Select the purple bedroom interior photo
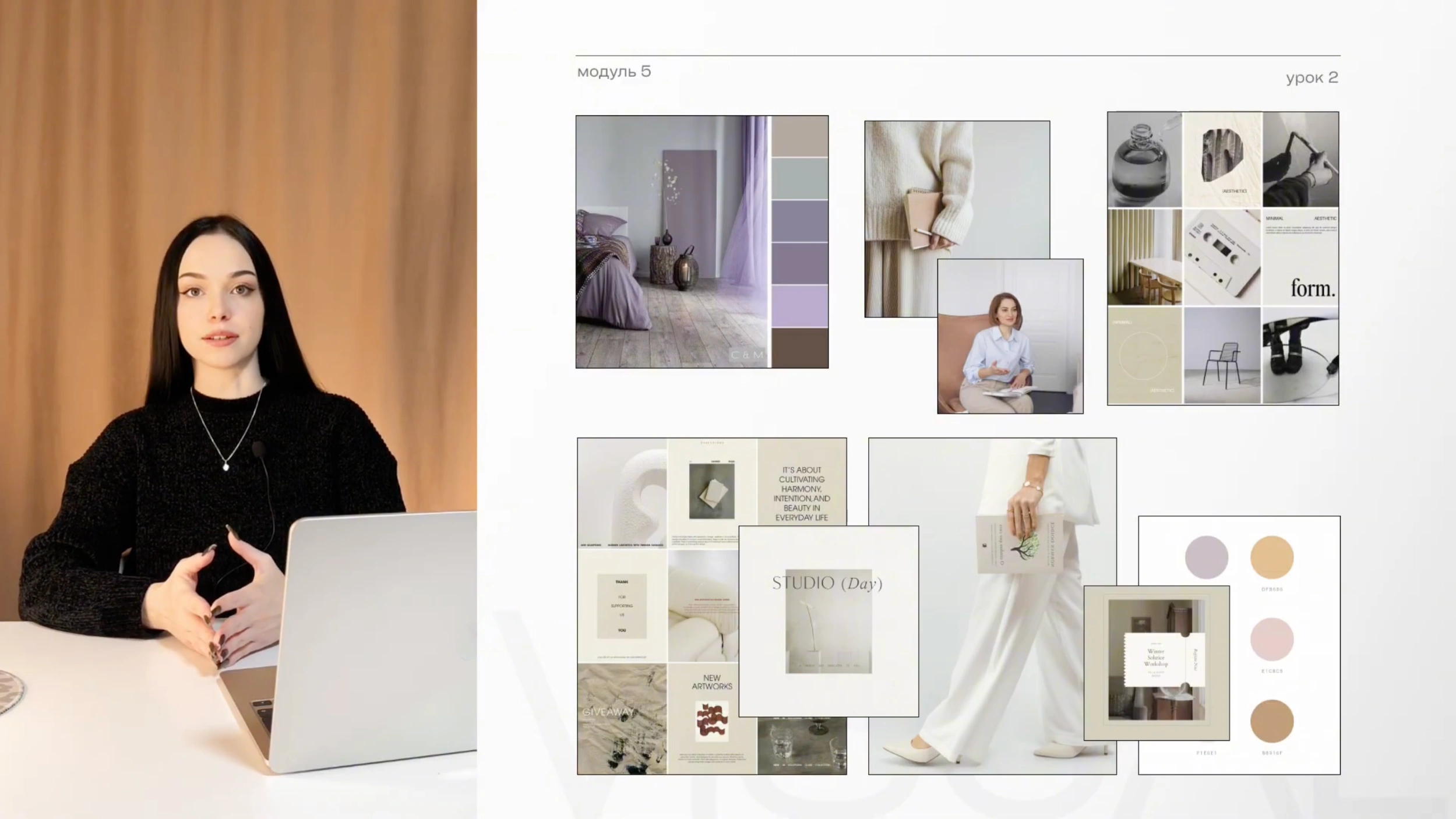1456x819 pixels. tap(673, 242)
